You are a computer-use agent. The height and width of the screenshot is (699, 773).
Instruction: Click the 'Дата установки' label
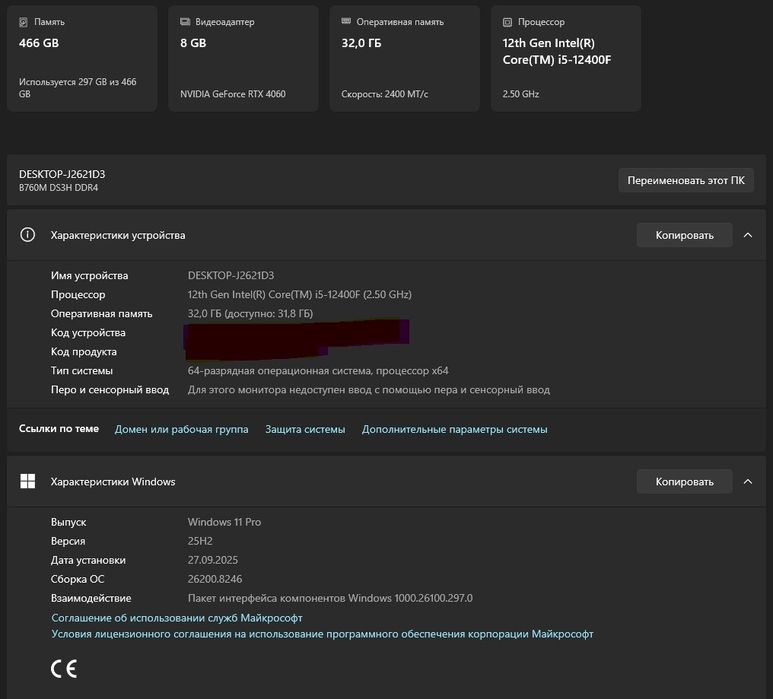pos(88,560)
